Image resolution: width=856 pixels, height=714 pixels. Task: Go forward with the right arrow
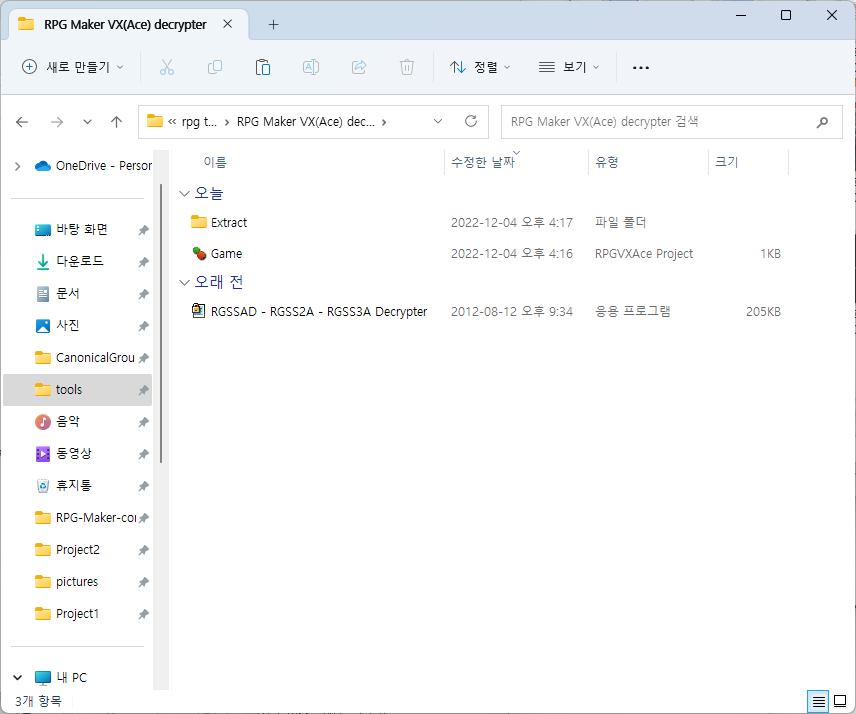[57, 122]
